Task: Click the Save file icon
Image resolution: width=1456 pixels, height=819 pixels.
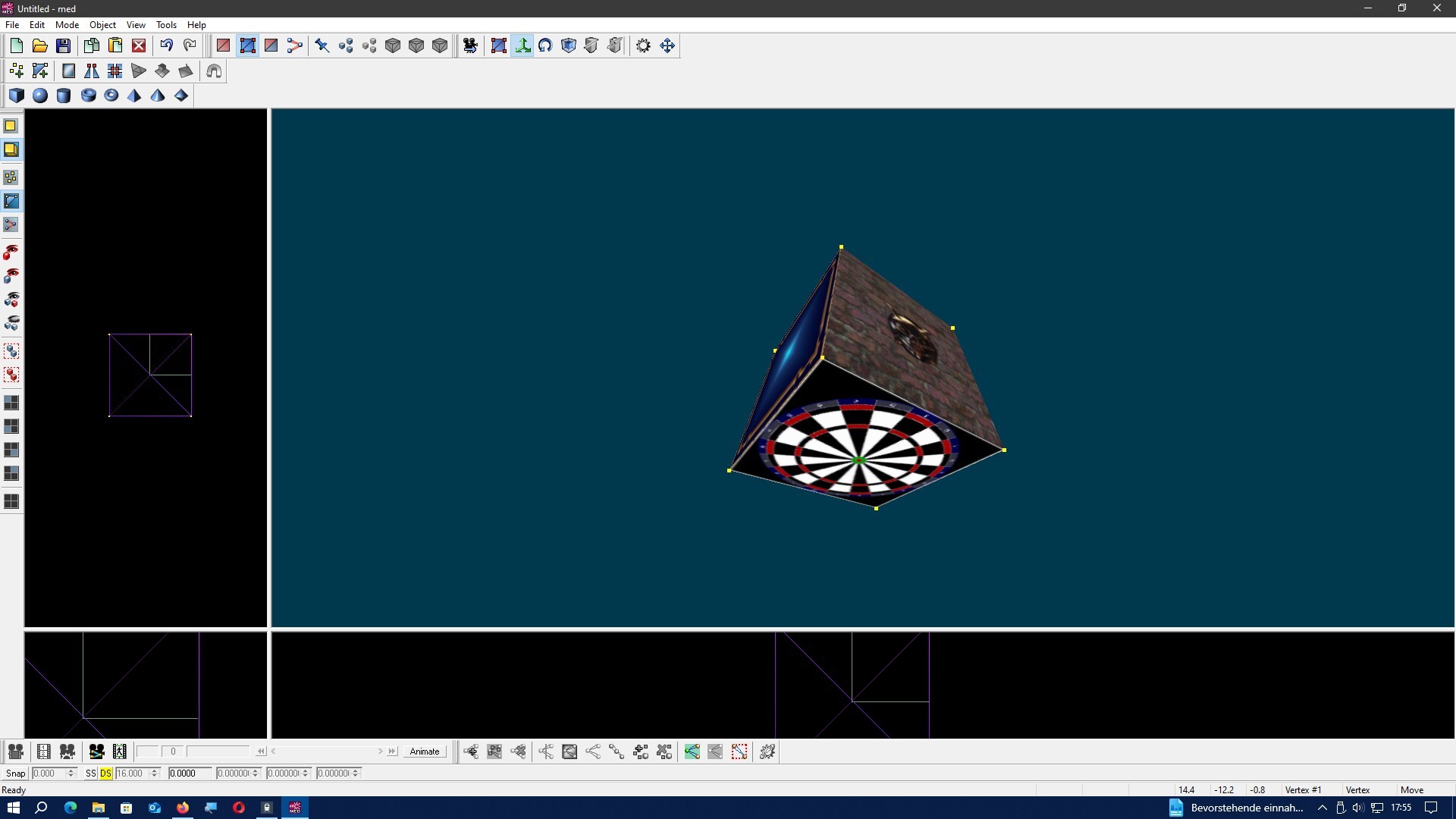Action: coord(64,45)
